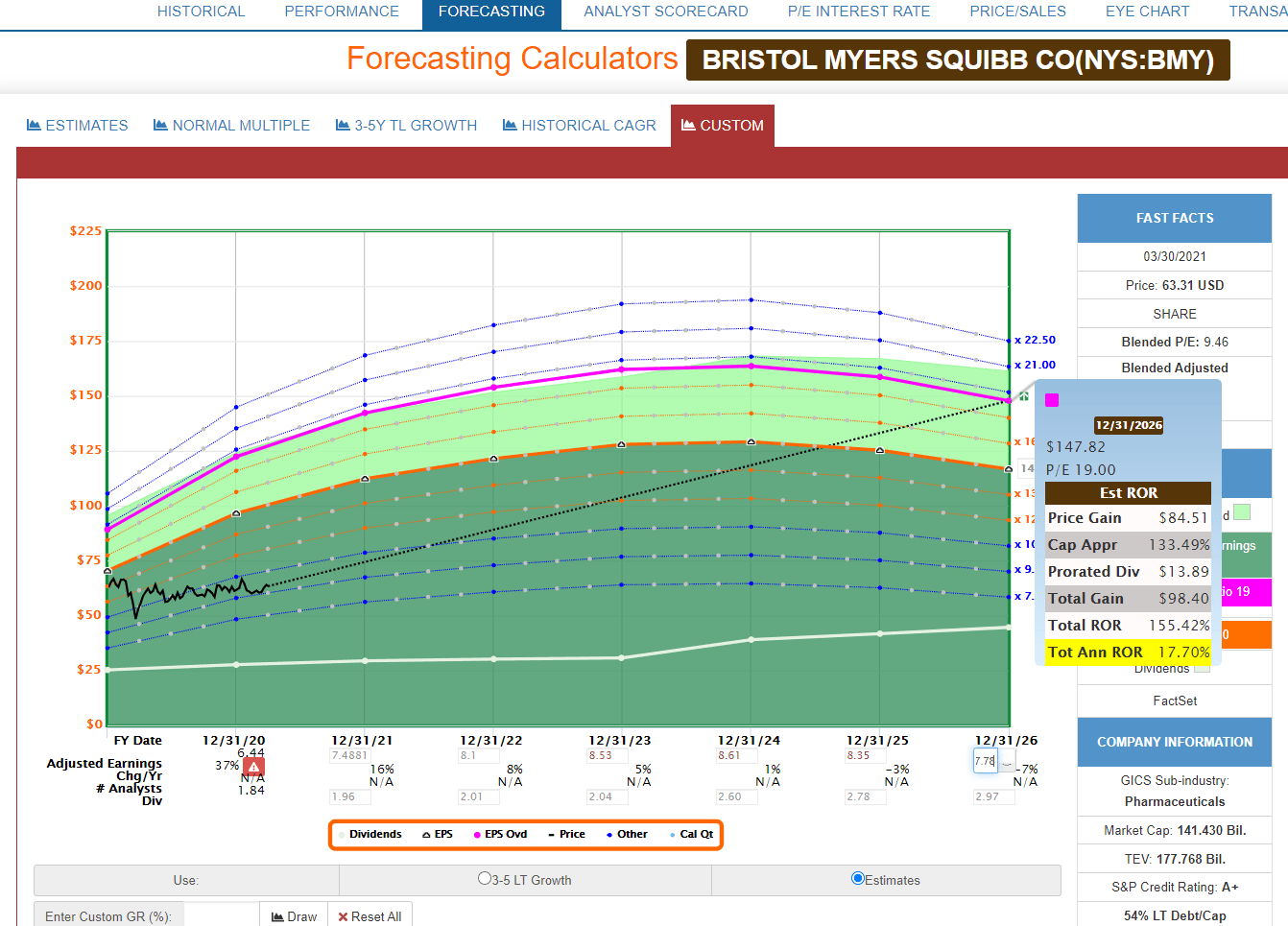Click the Draw button
The width and height of the screenshot is (1288, 926).
[294, 916]
